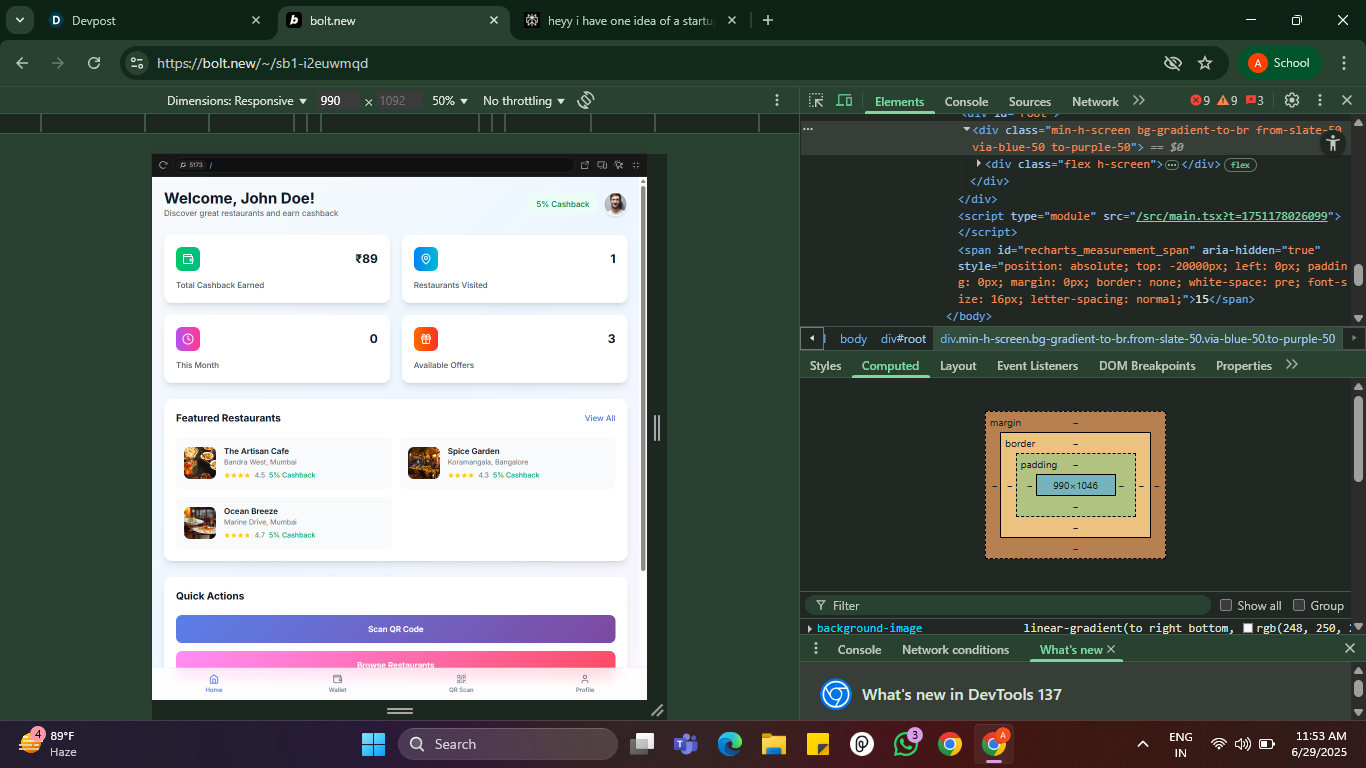Click the viewport width input showing 990
Screen dimensions: 1366x768
tap(337, 101)
